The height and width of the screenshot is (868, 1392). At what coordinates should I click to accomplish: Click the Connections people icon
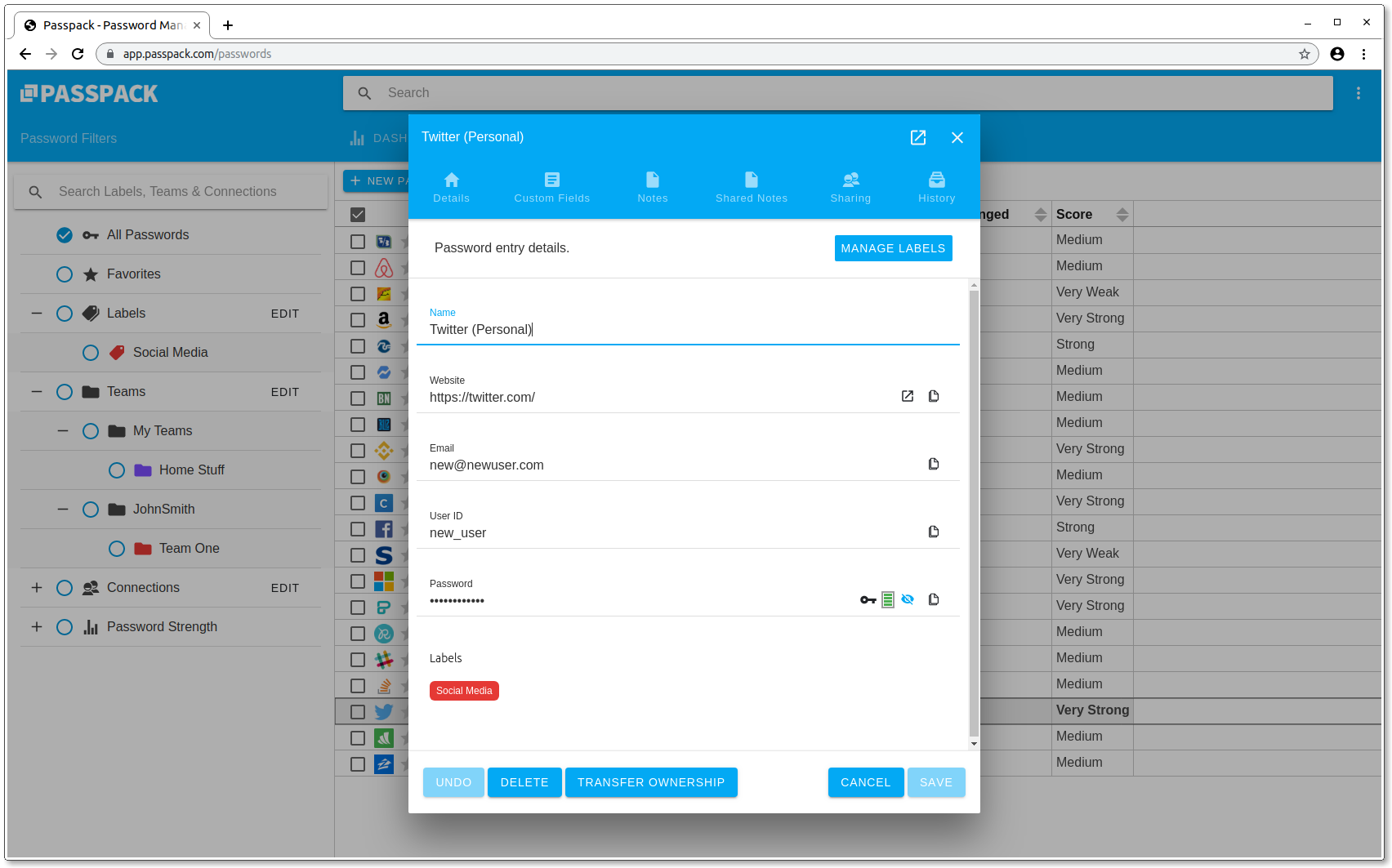[x=91, y=588]
